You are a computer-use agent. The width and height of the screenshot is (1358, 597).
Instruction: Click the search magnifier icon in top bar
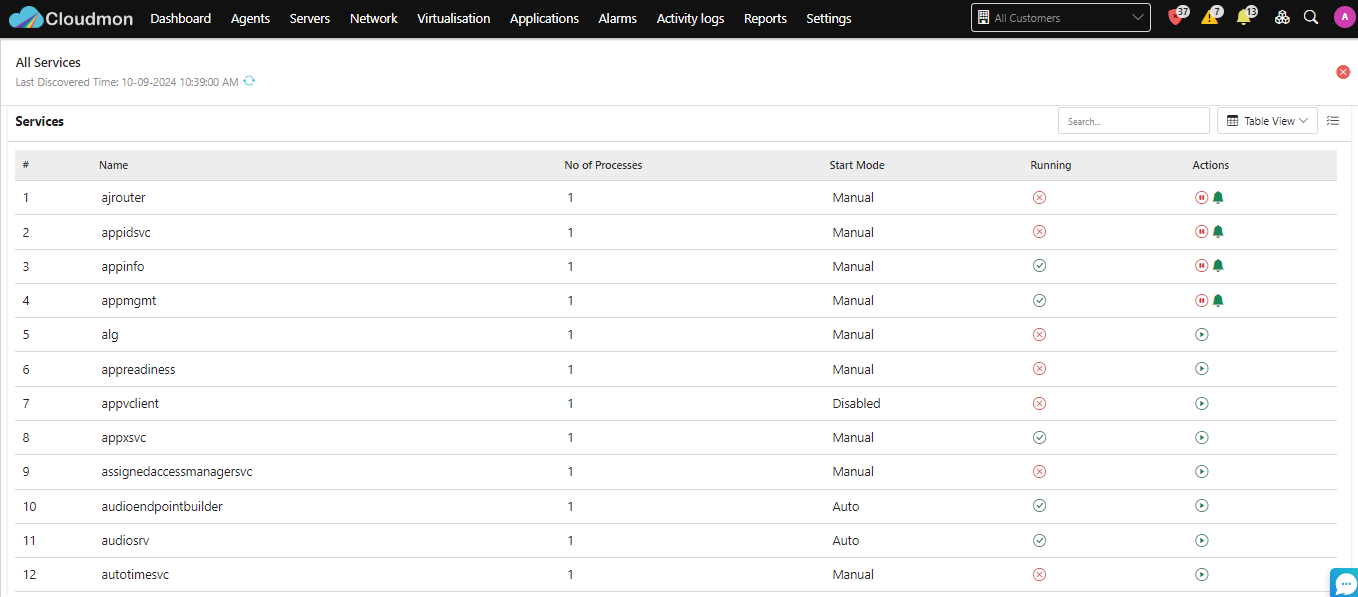(1311, 18)
